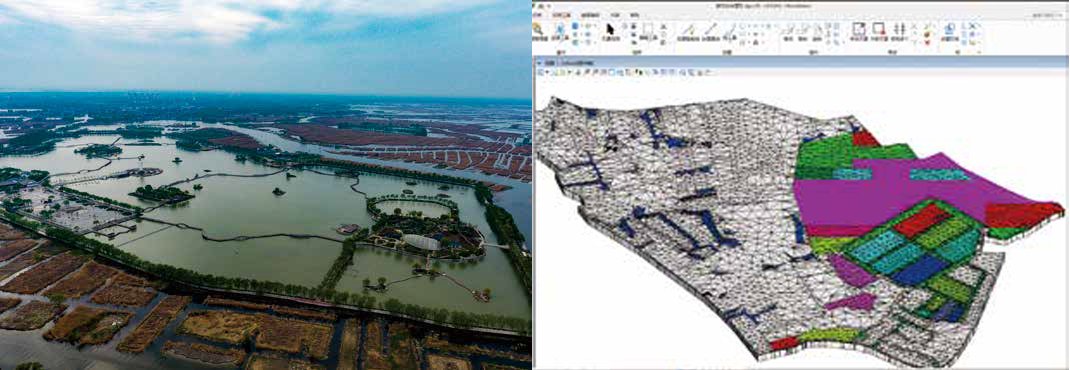Click the aerial wetland photo on the left
1070x370 pixels.
(265, 185)
